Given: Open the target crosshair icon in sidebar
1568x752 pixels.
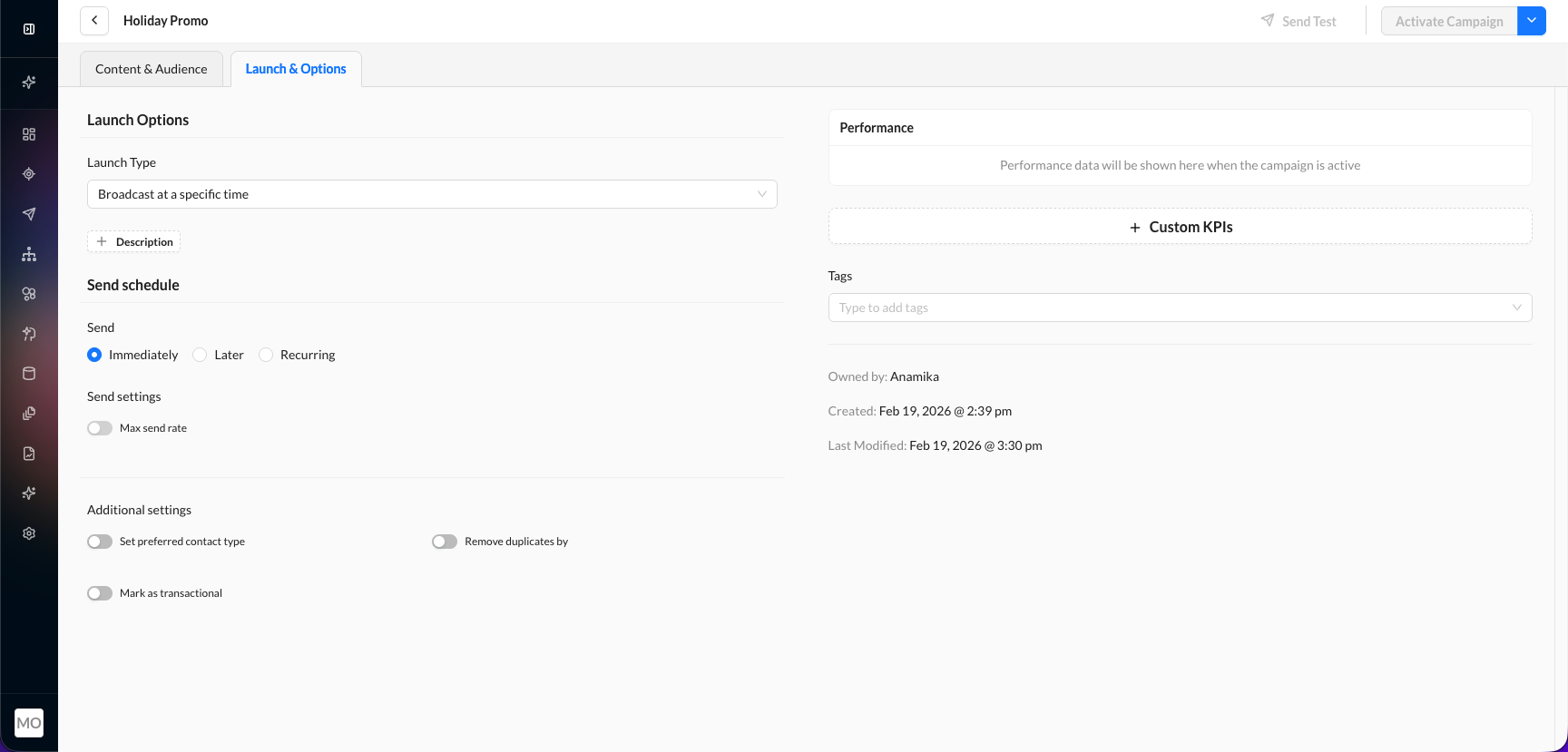Looking at the screenshot, I should (29, 174).
